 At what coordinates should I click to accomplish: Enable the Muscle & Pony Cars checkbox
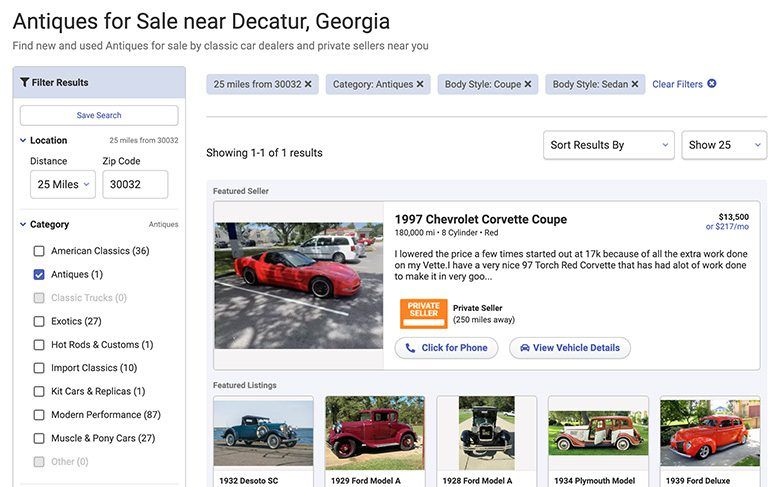pos(39,439)
